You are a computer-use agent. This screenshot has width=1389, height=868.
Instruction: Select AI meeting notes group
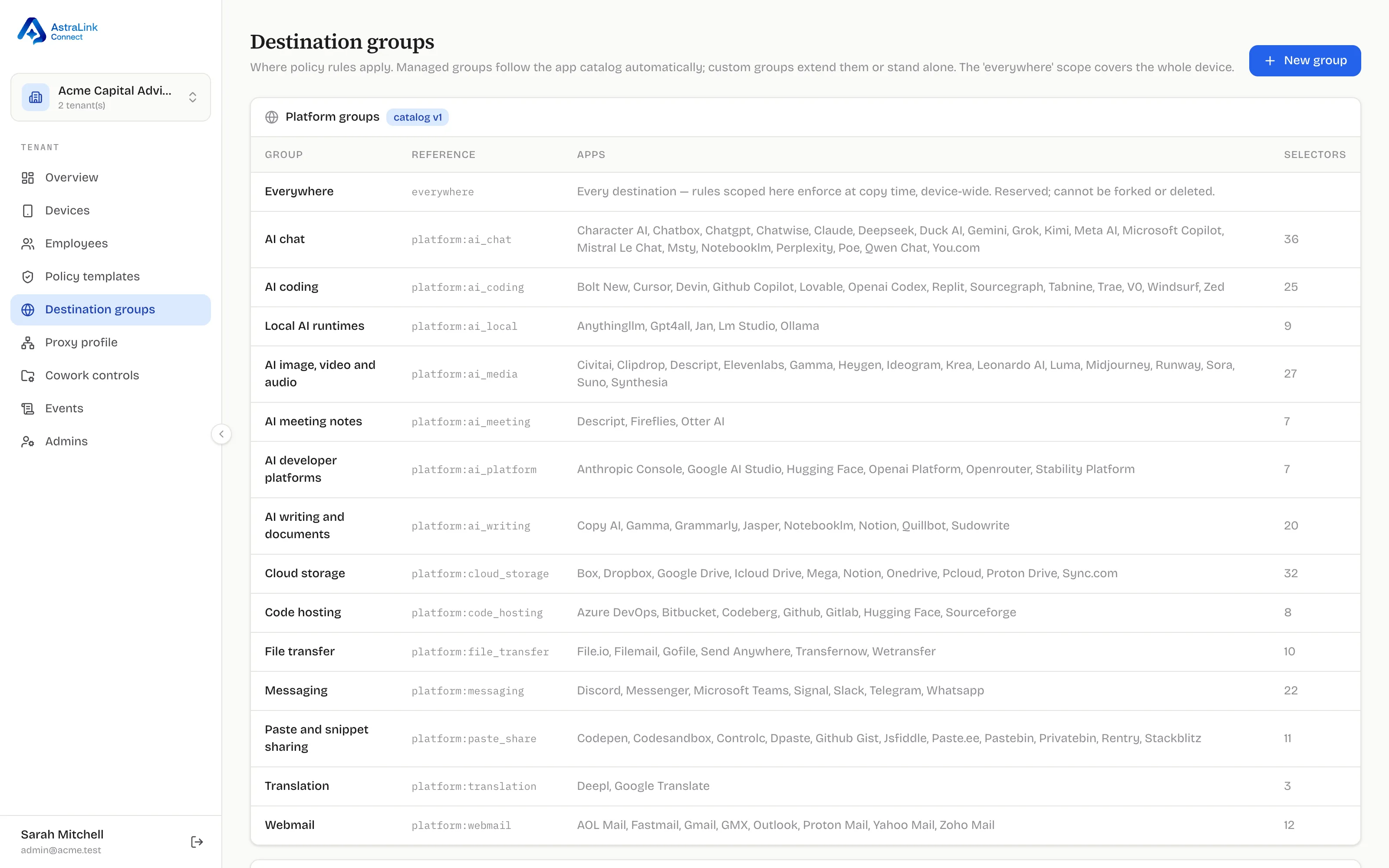(805, 421)
